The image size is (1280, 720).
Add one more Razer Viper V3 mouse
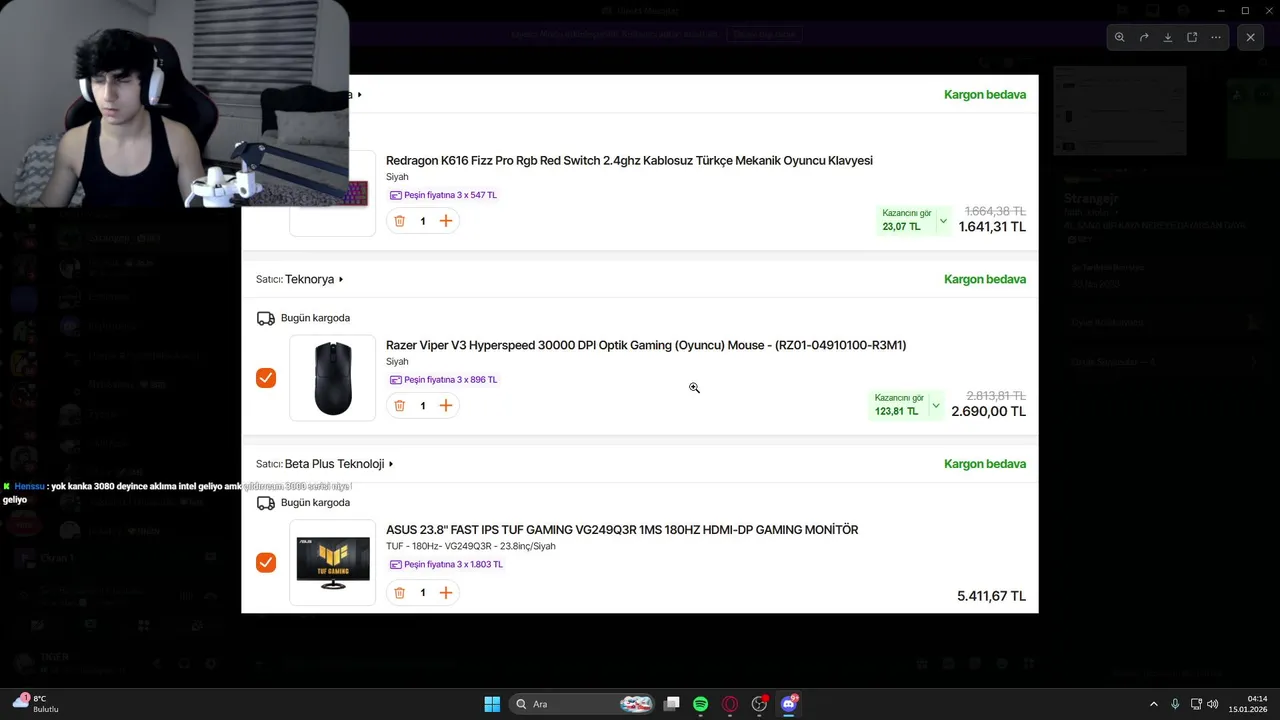(446, 405)
